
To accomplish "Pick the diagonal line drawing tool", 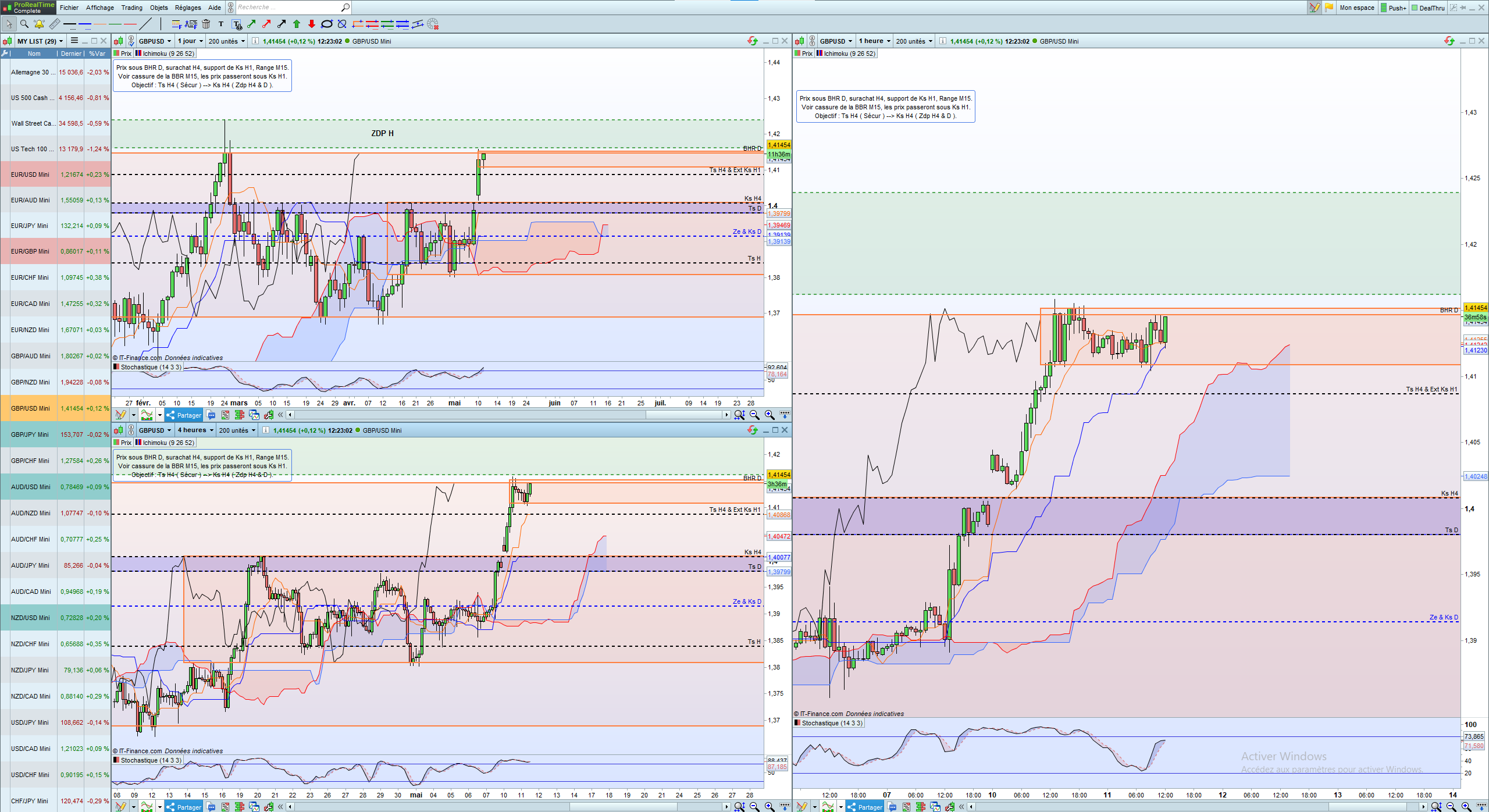I will pos(145,24).
